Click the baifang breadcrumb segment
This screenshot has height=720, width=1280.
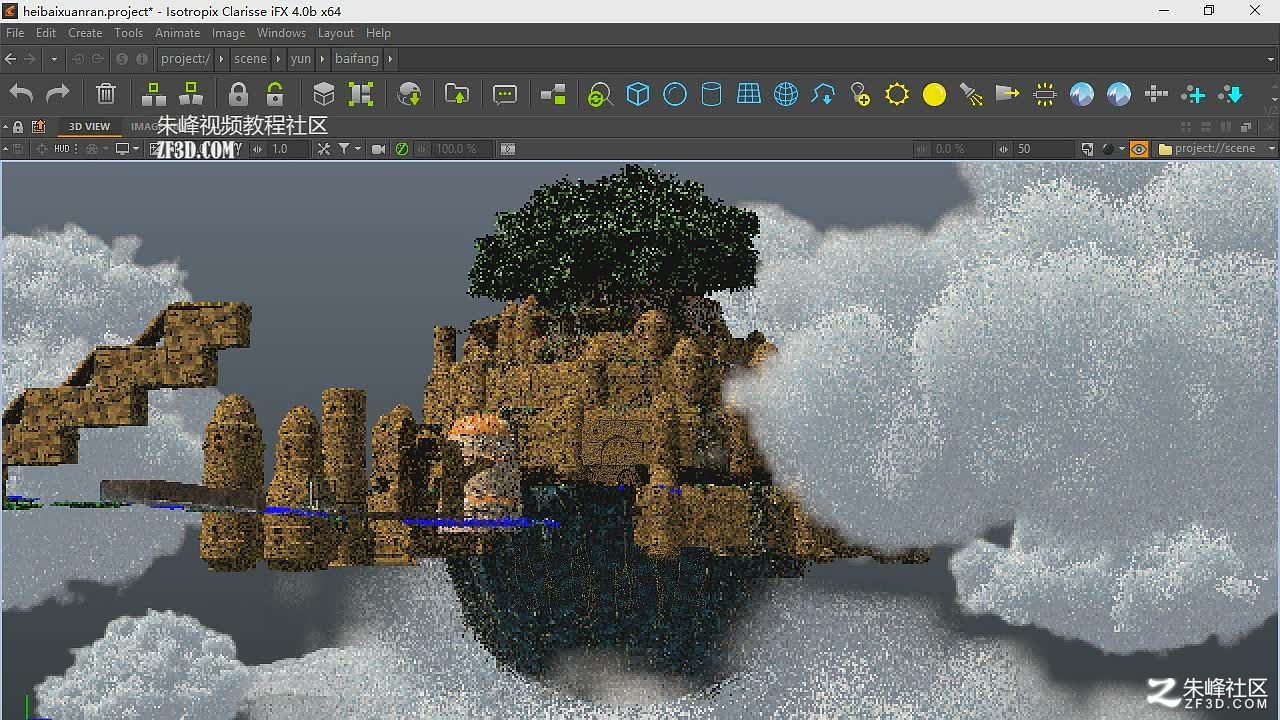pyautogui.click(x=357, y=59)
